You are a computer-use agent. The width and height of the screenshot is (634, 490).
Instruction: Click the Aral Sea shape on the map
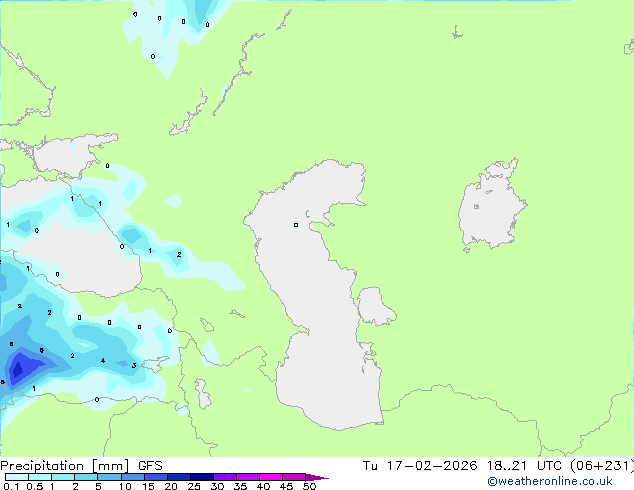tap(491, 206)
